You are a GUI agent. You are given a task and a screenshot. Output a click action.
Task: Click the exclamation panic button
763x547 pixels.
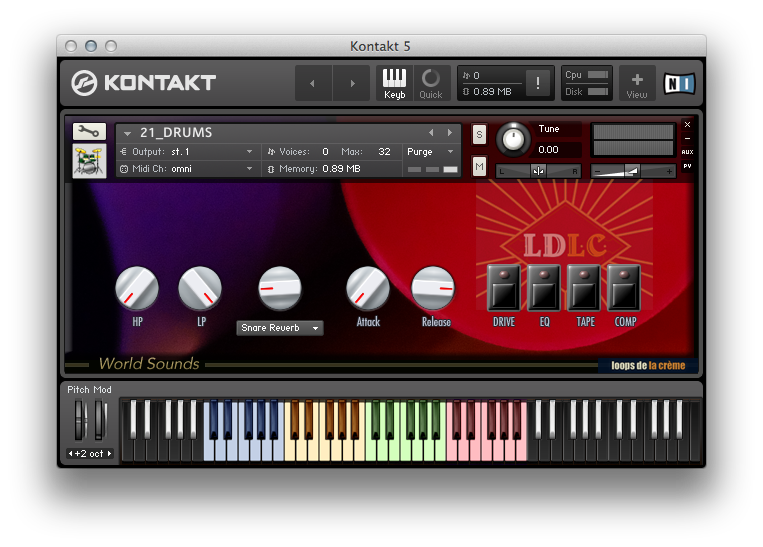[x=538, y=83]
